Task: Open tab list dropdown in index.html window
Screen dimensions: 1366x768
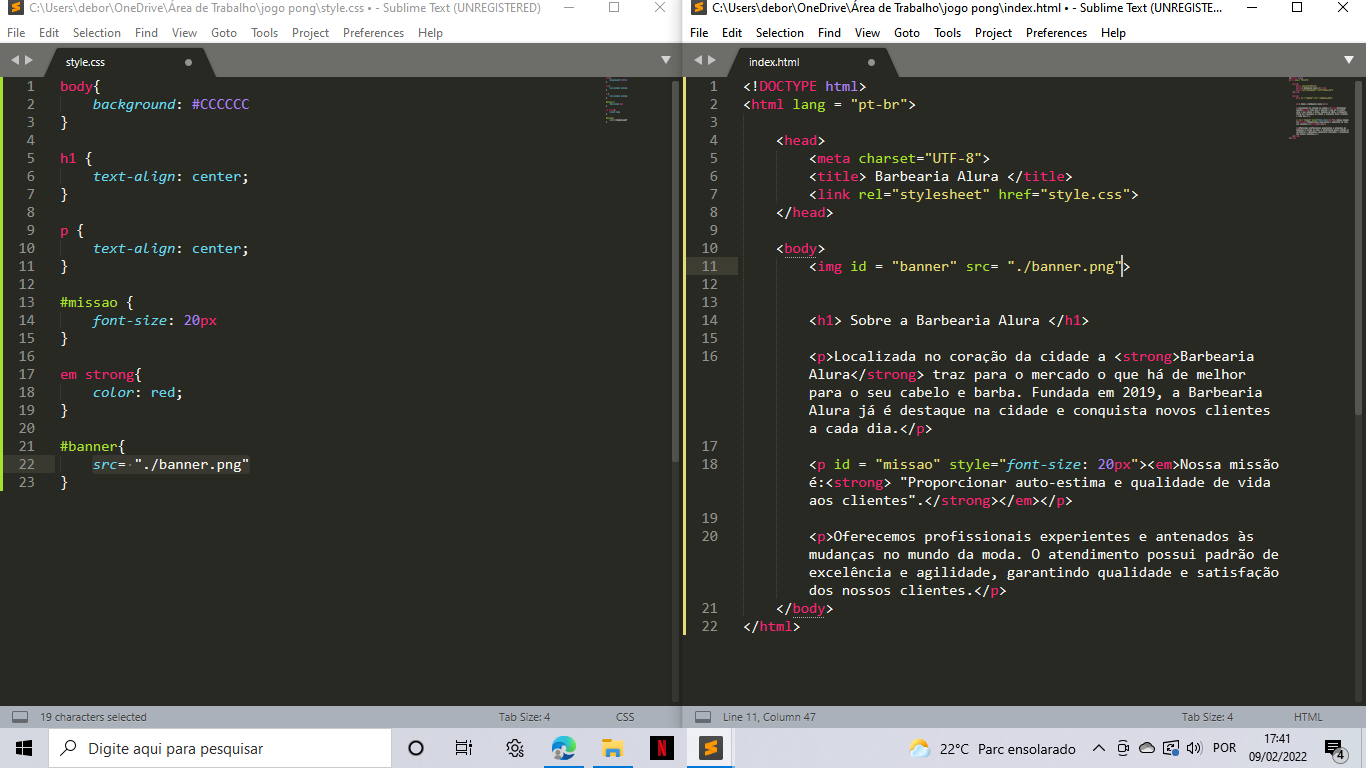Action: [x=1349, y=61]
